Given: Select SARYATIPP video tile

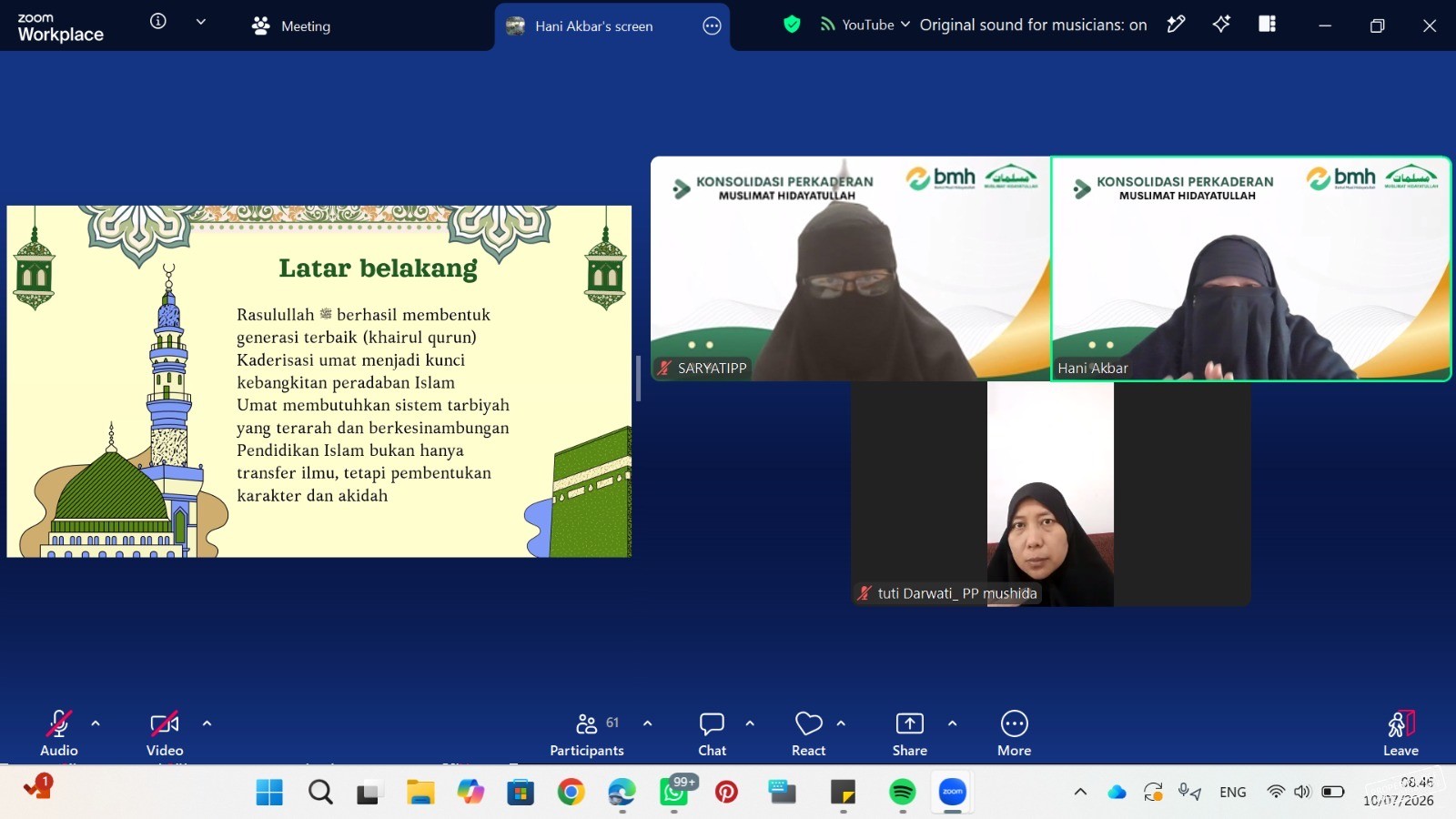Looking at the screenshot, I should 850,268.
